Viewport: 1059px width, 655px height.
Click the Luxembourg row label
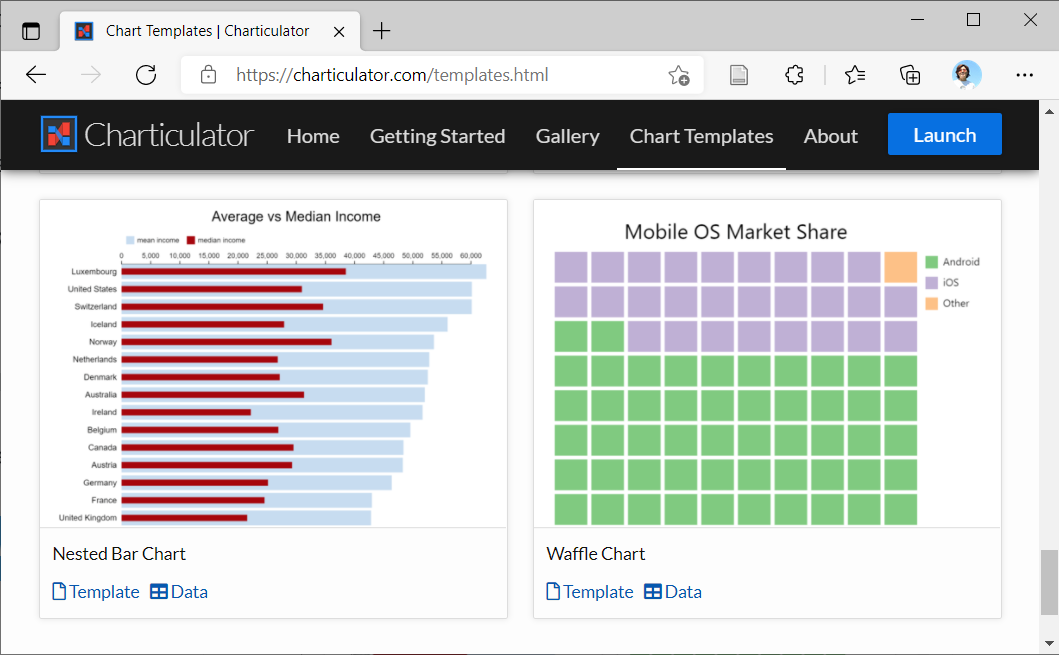[94, 271]
